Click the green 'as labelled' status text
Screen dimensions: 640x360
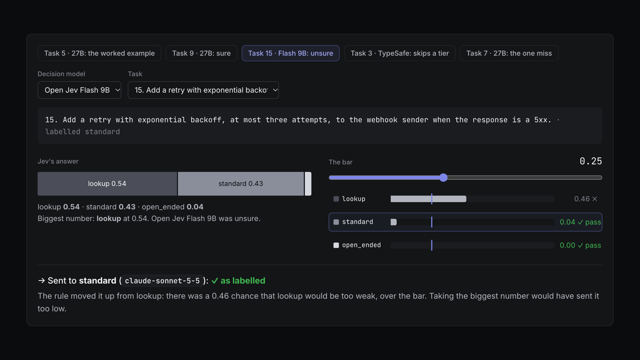click(x=238, y=281)
